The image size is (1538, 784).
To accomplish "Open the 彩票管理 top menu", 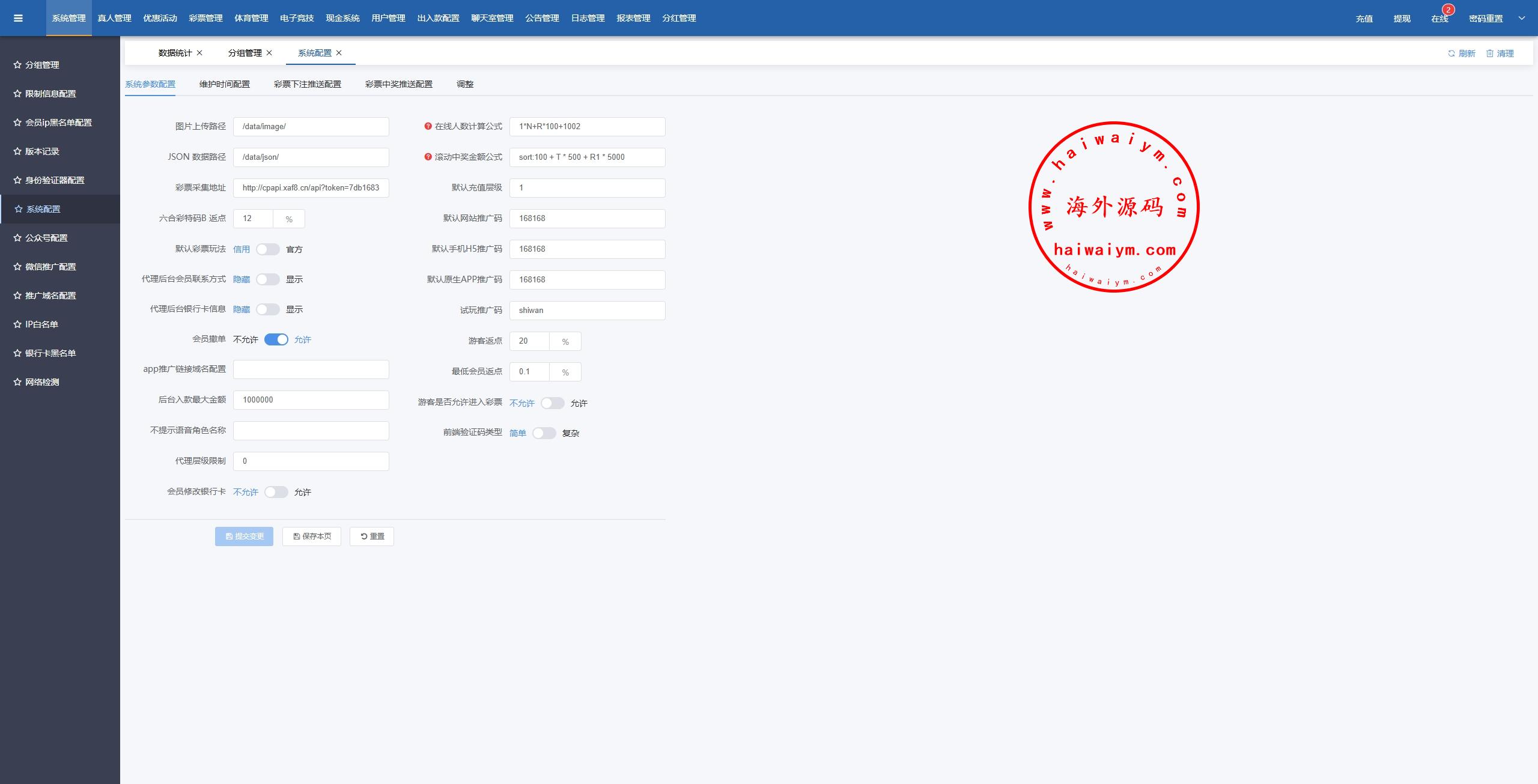I will [205, 18].
